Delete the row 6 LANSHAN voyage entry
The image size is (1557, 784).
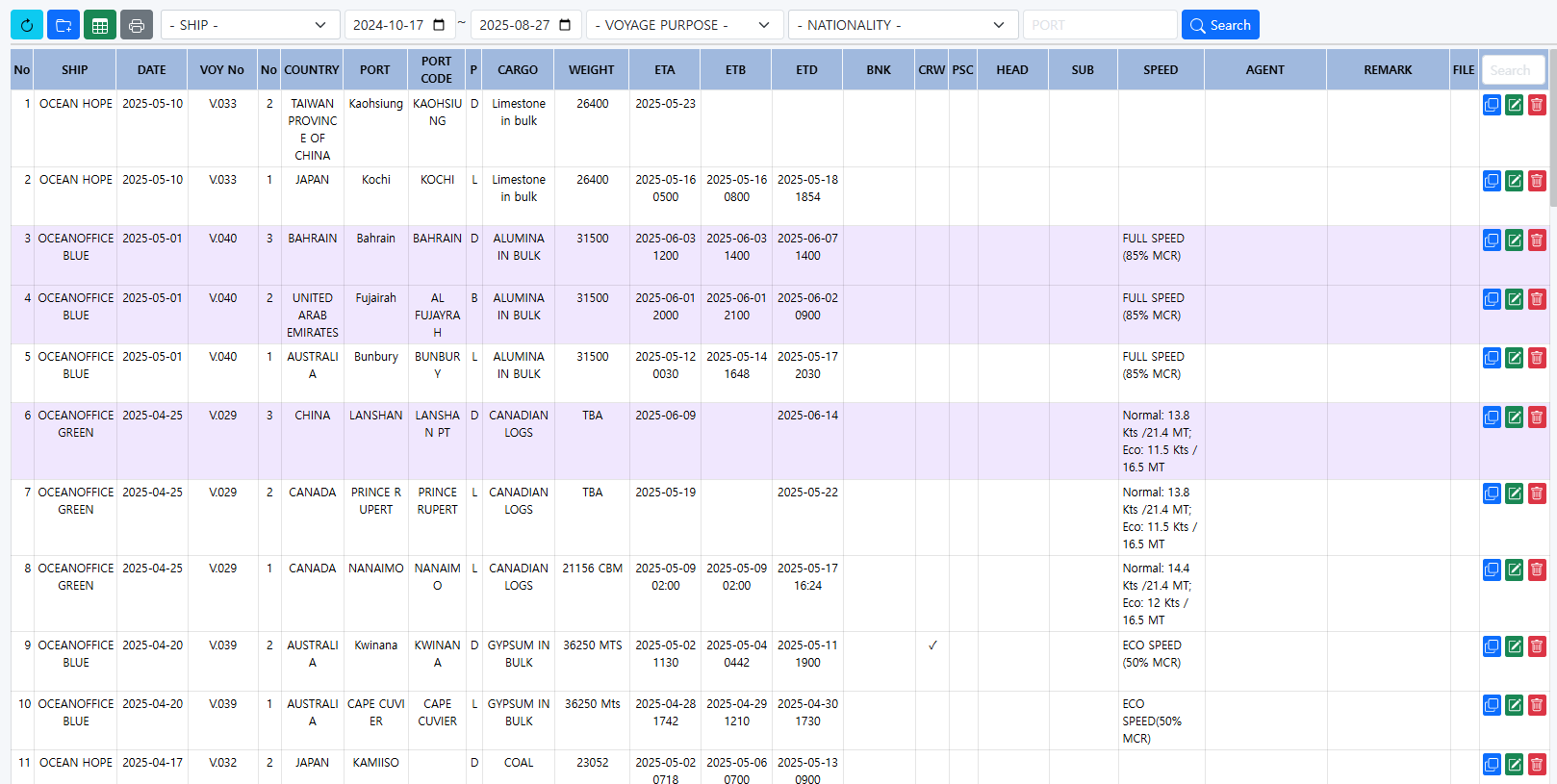tap(1537, 417)
